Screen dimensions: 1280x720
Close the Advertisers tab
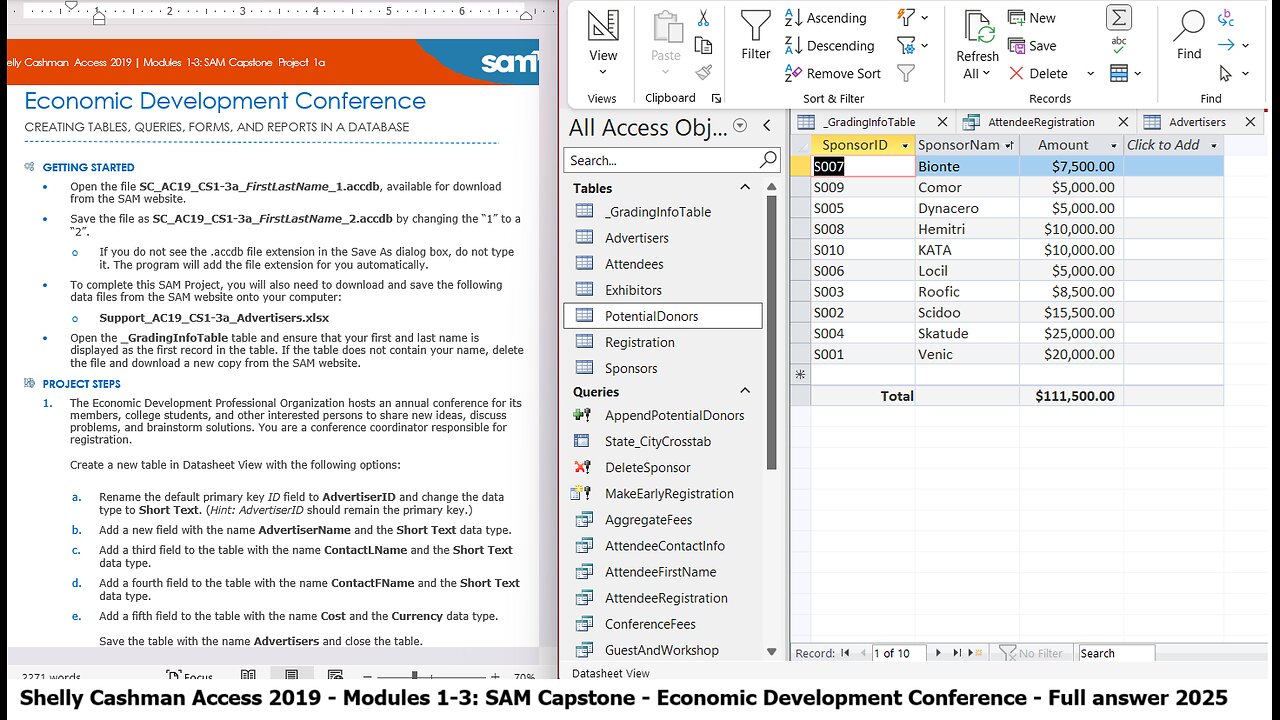(1250, 122)
